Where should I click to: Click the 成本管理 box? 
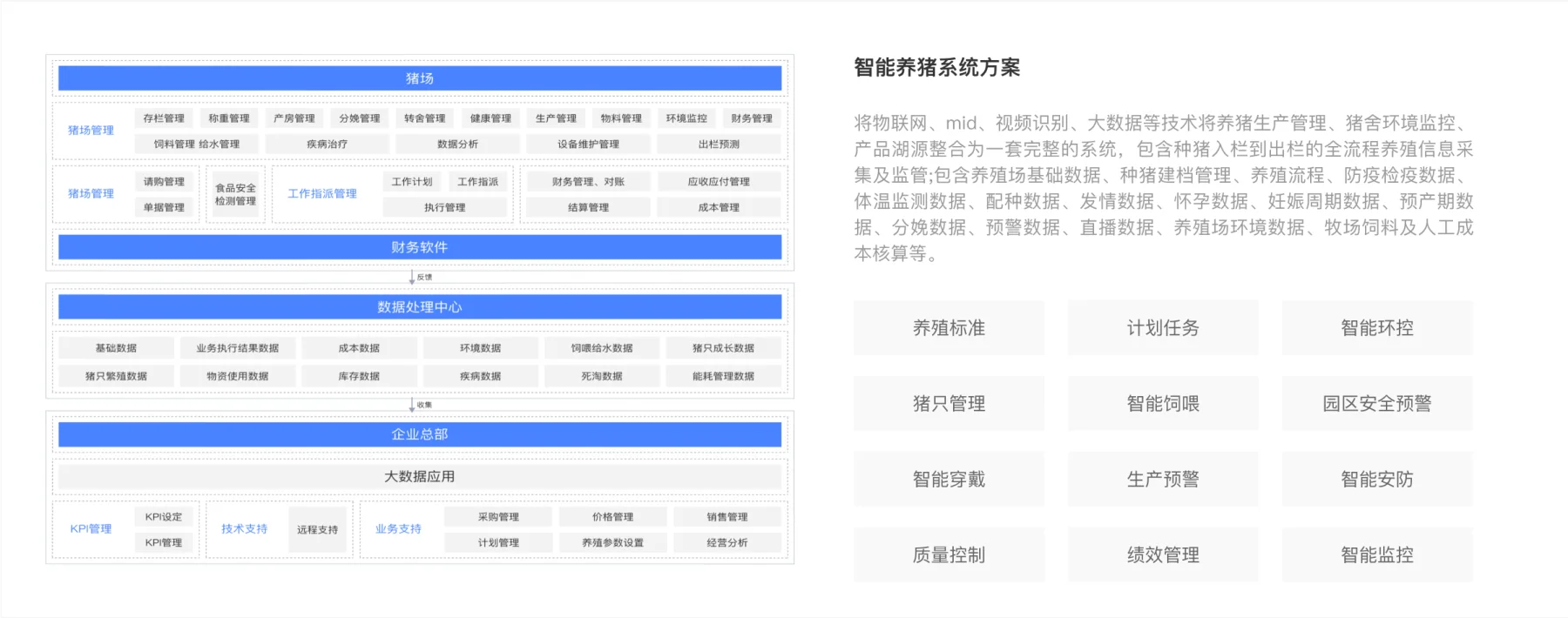(720, 208)
